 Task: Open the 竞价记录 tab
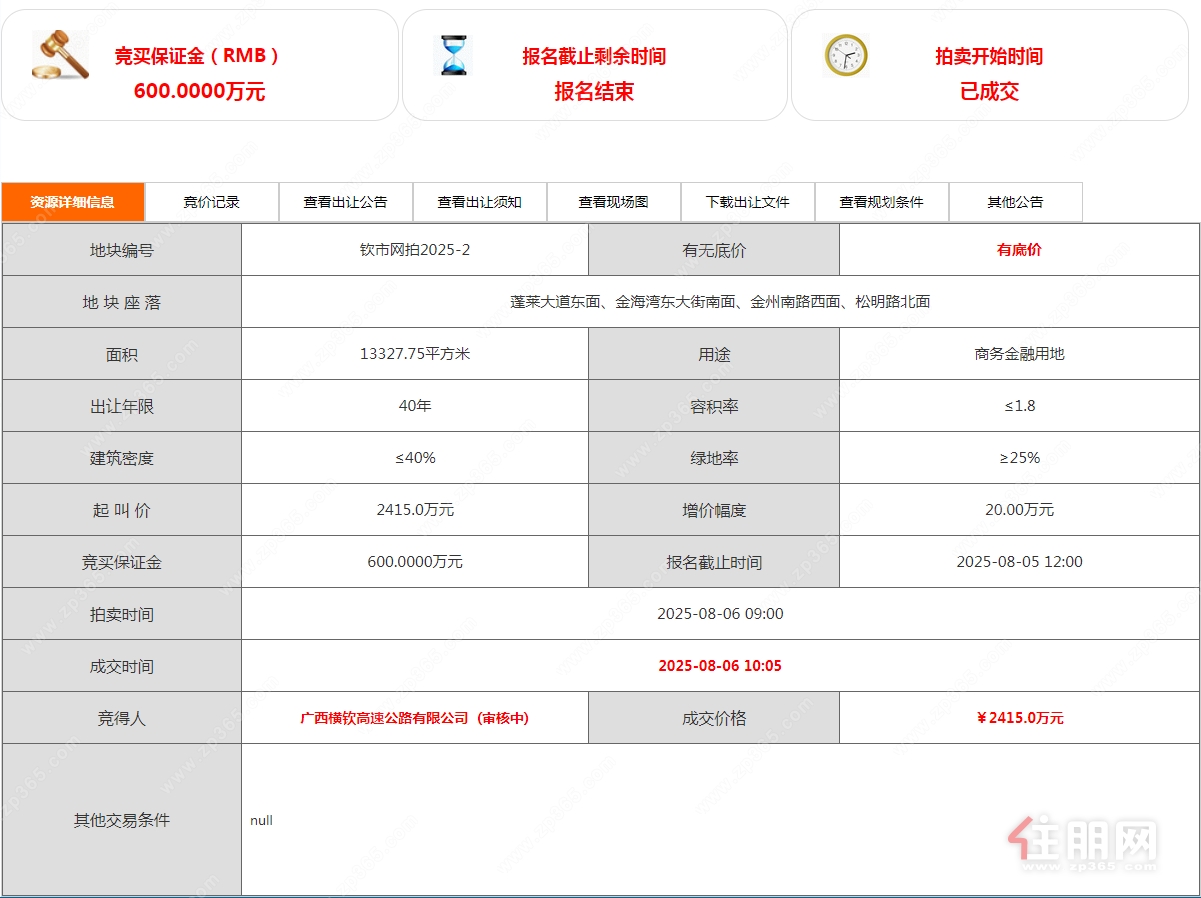pyautogui.click(x=212, y=202)
